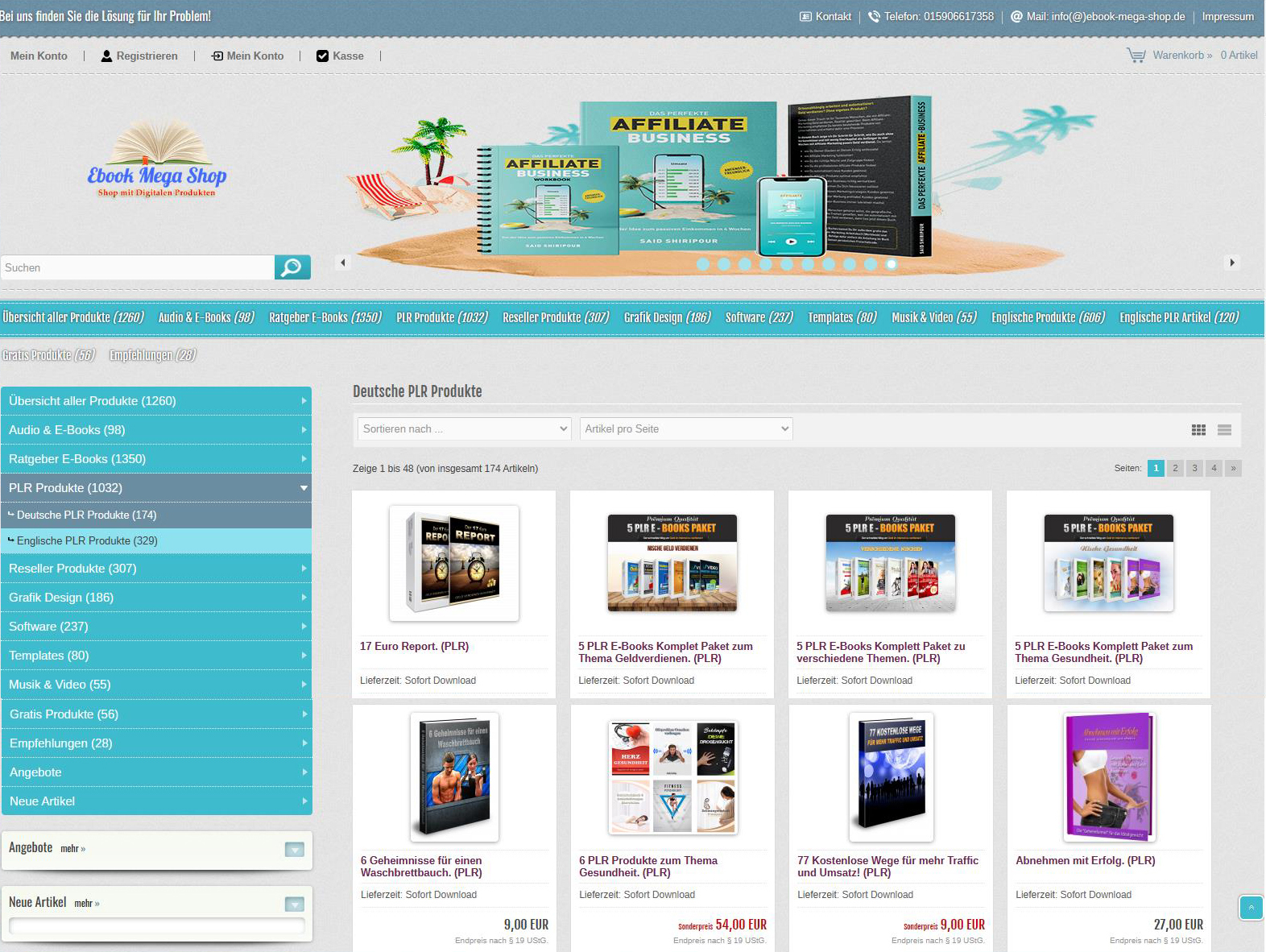This screenshot has width=1266, height=952.
Task: Click the telephone icon in header
Action: pyautogui.click(x=874, y=17)
